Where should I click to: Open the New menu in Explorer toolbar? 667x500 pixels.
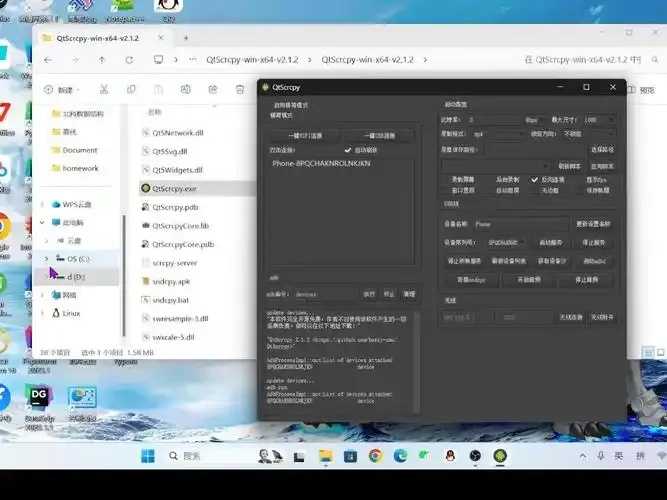point(61,90)
